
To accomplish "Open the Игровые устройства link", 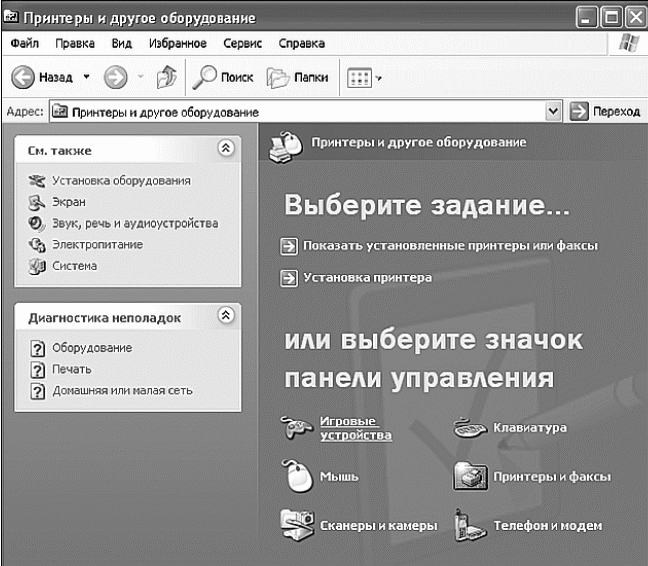I will pyautogui.click(x=356, y=428).
